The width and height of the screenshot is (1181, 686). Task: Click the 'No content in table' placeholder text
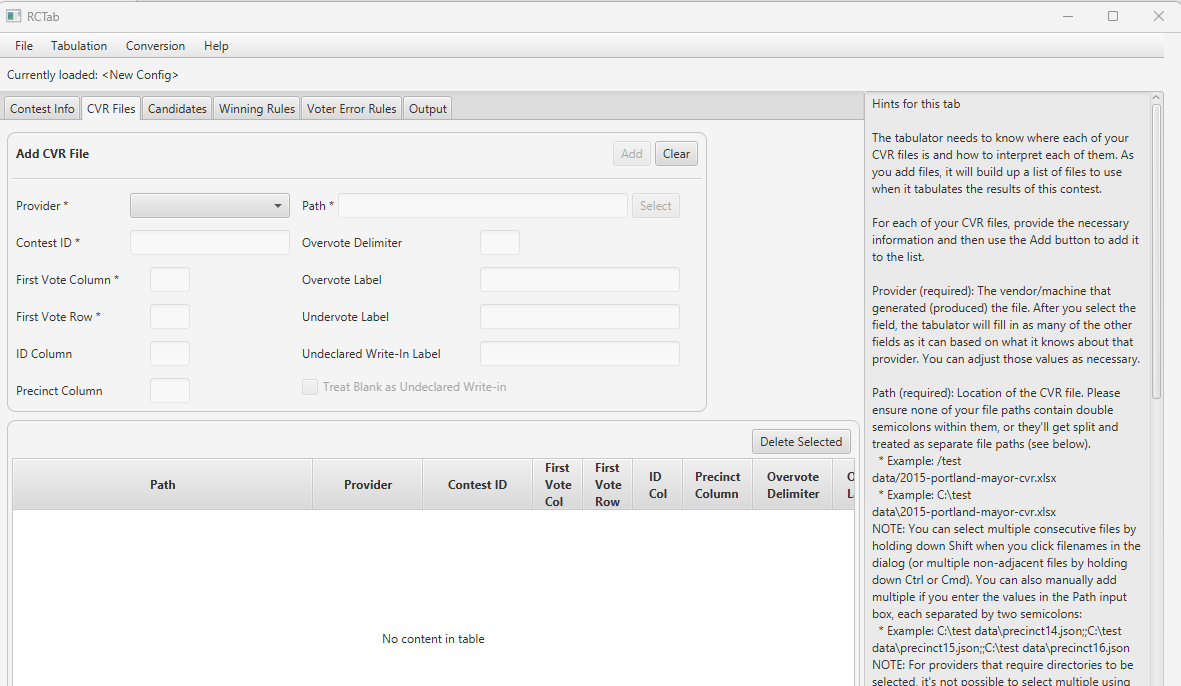433,639
